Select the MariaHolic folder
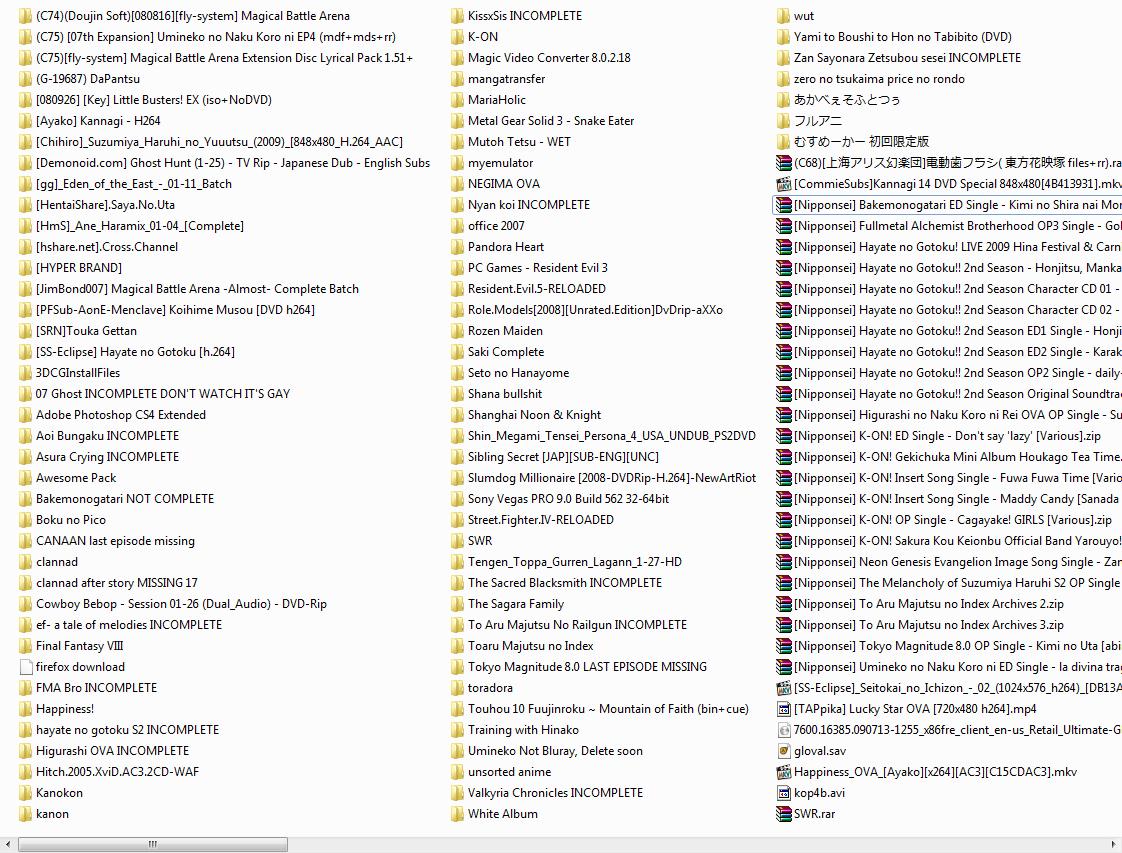Image resolution: width=1122 pixels, height=853 pixels. coord(497,99)
